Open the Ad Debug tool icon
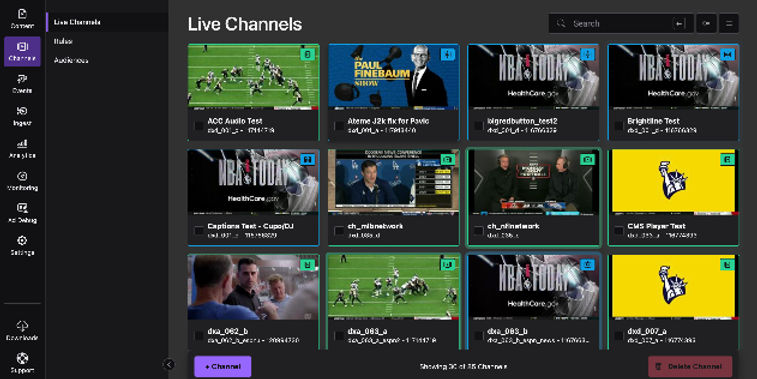The image size is (757, 379). [22, 213]
